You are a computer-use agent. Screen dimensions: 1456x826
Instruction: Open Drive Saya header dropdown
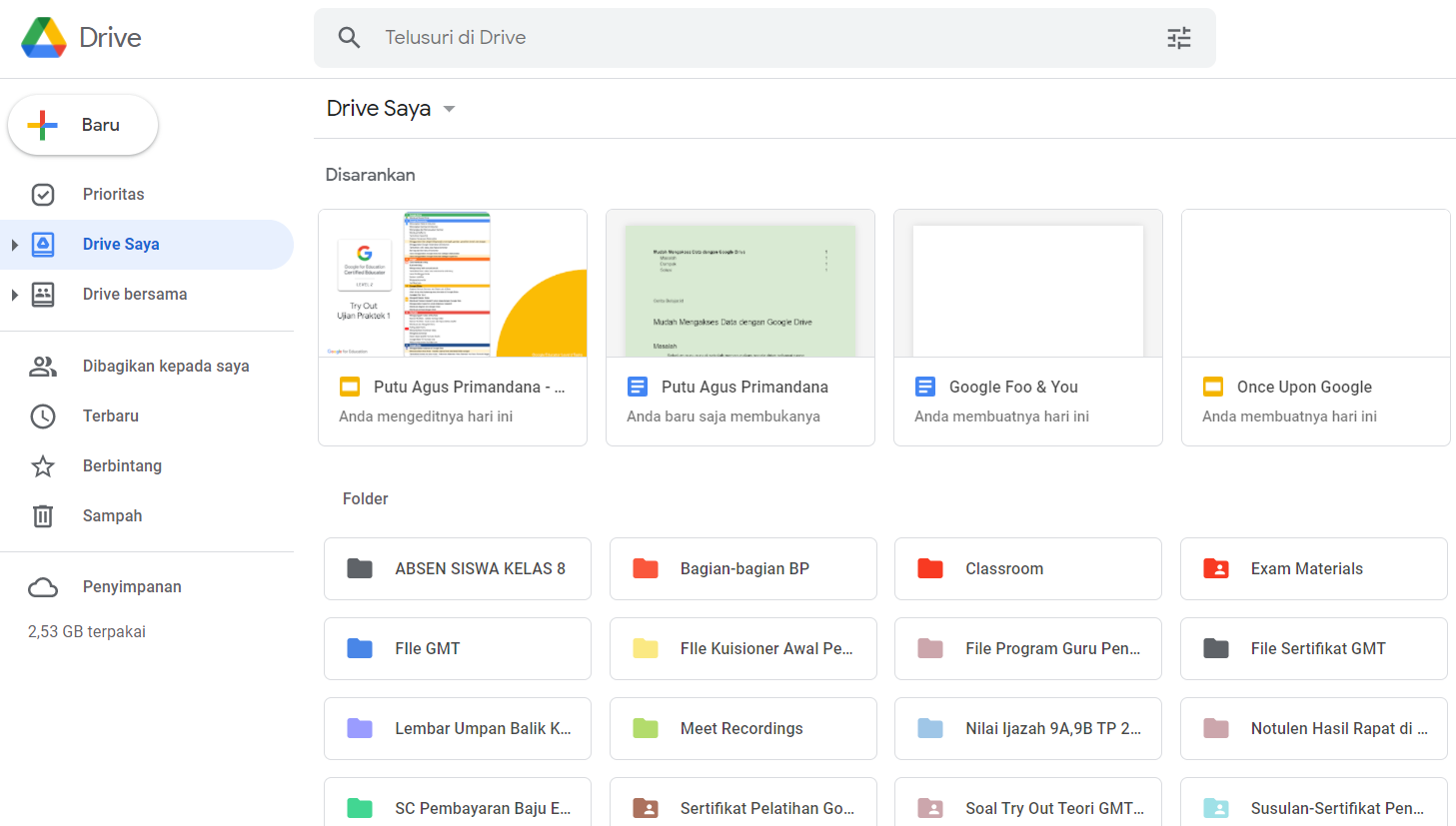click(391, 108)
